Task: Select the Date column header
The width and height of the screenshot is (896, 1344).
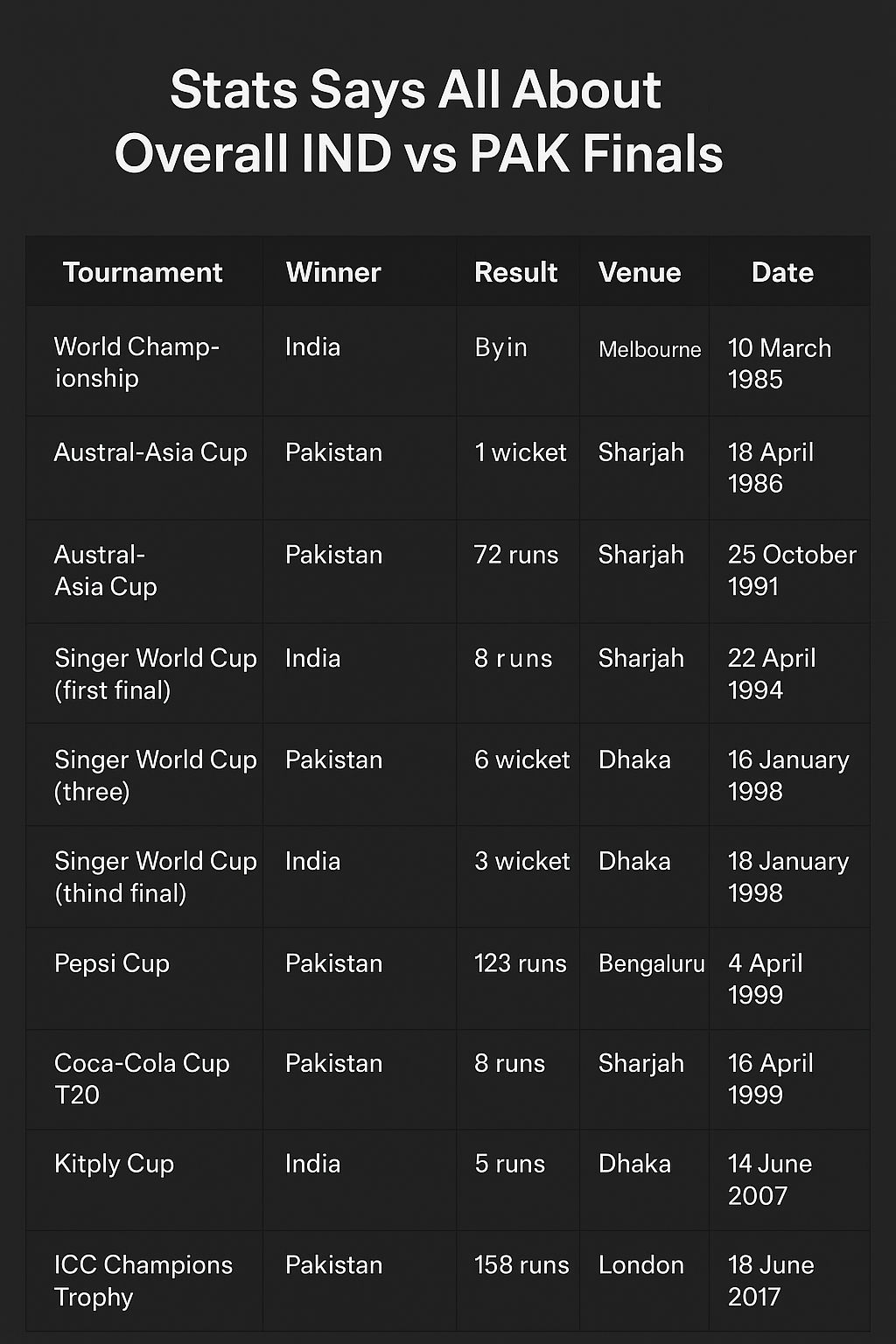Action: point(782,272)
